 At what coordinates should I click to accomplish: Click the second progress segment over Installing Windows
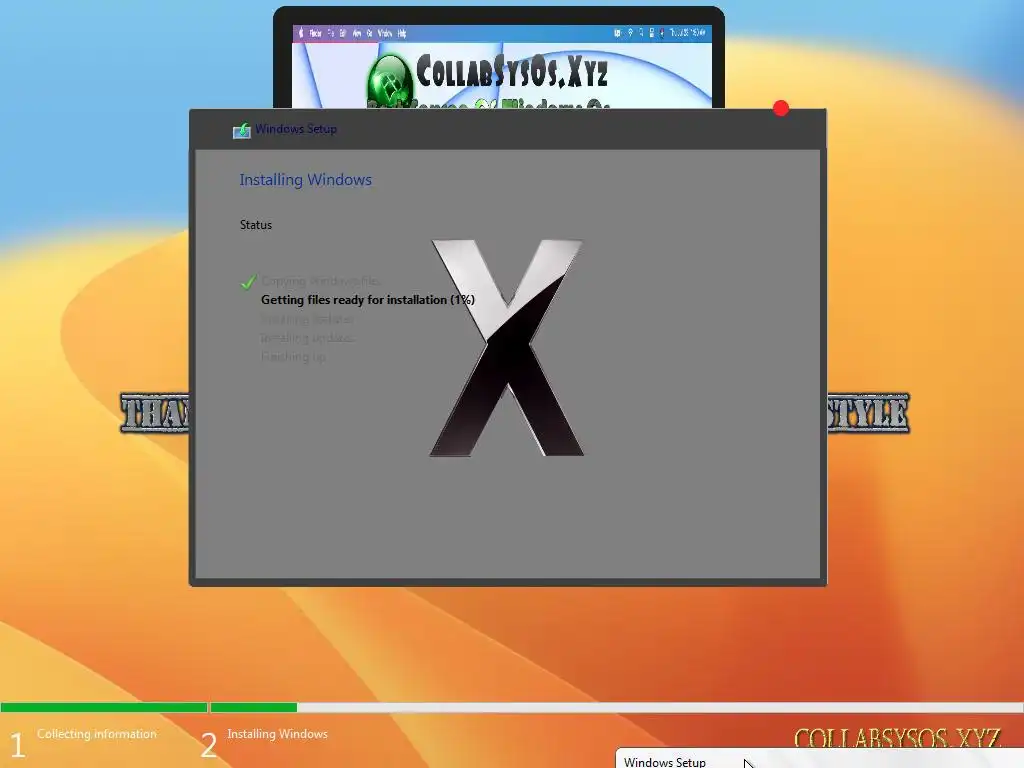coord(253,707)
